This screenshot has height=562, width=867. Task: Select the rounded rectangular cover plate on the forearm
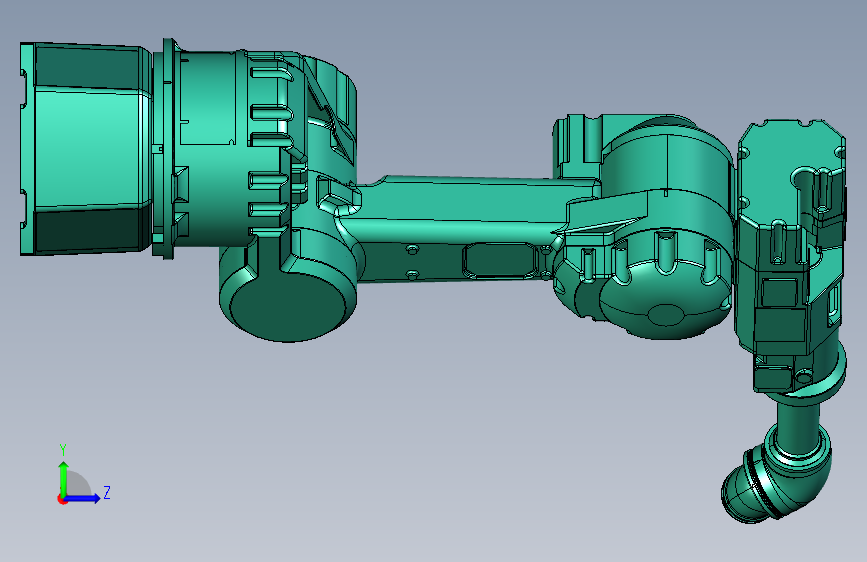coord(500,260)
